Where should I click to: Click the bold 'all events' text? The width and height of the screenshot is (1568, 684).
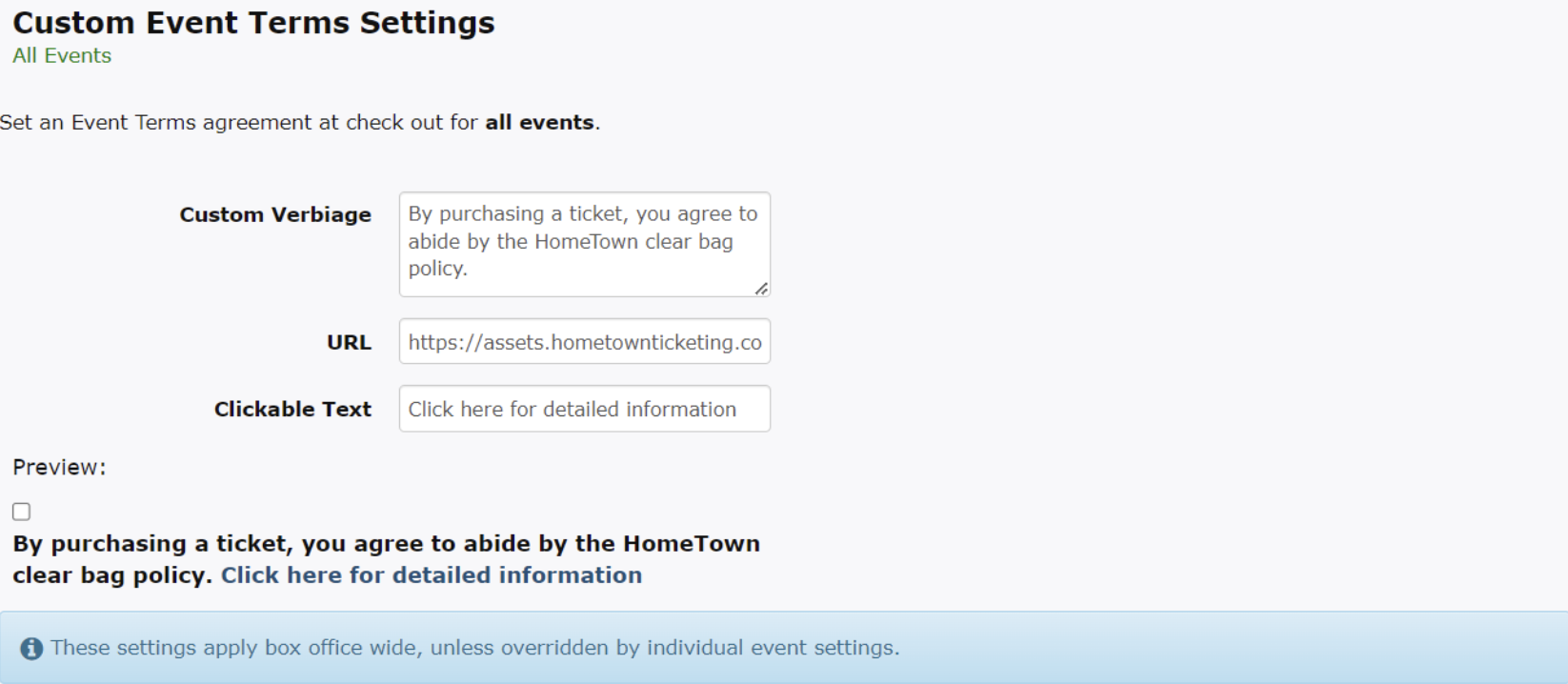click(x=539, y=123)
